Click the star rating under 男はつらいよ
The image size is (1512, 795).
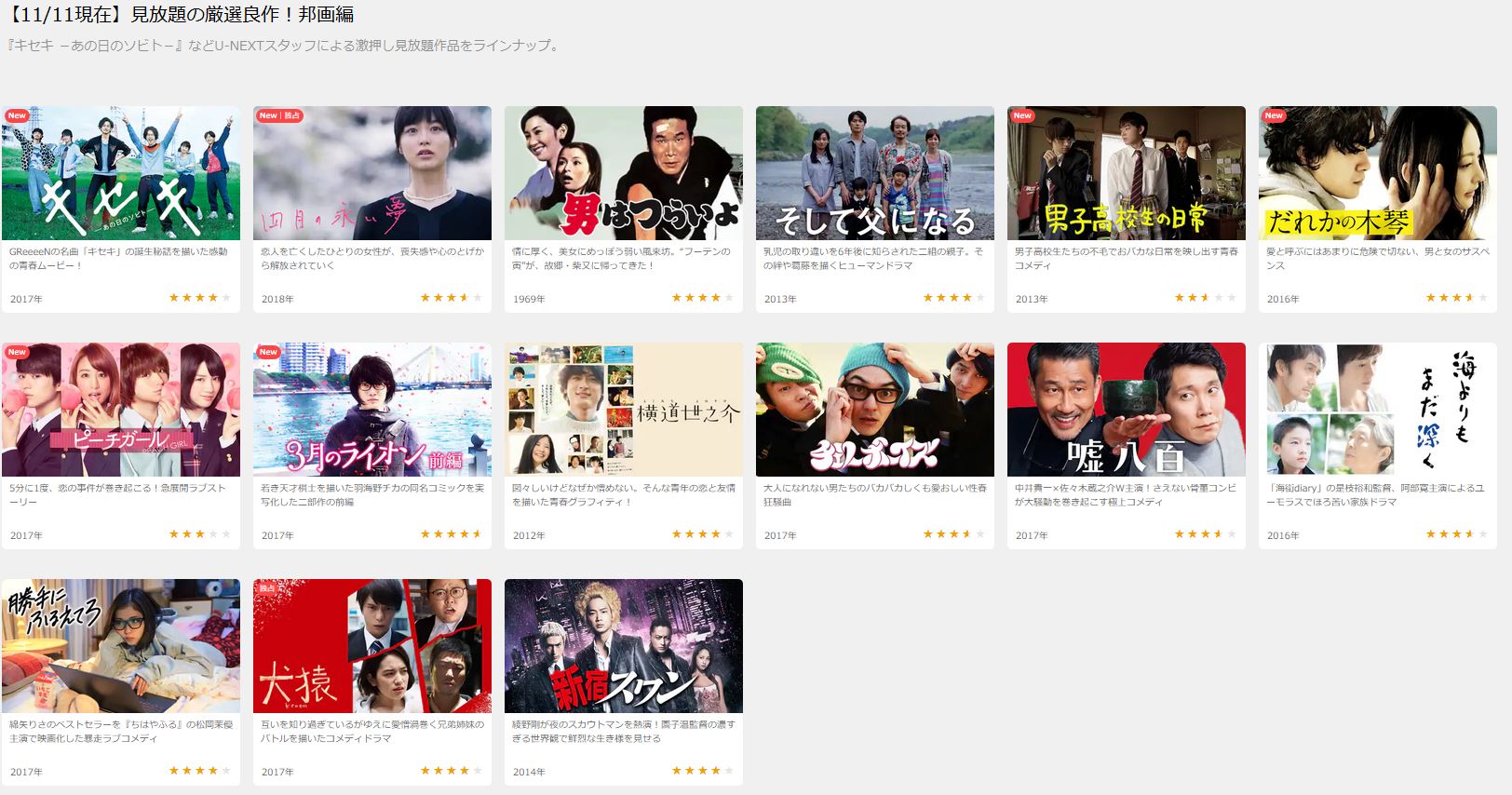pyautogui.click(x=702, y=298)
